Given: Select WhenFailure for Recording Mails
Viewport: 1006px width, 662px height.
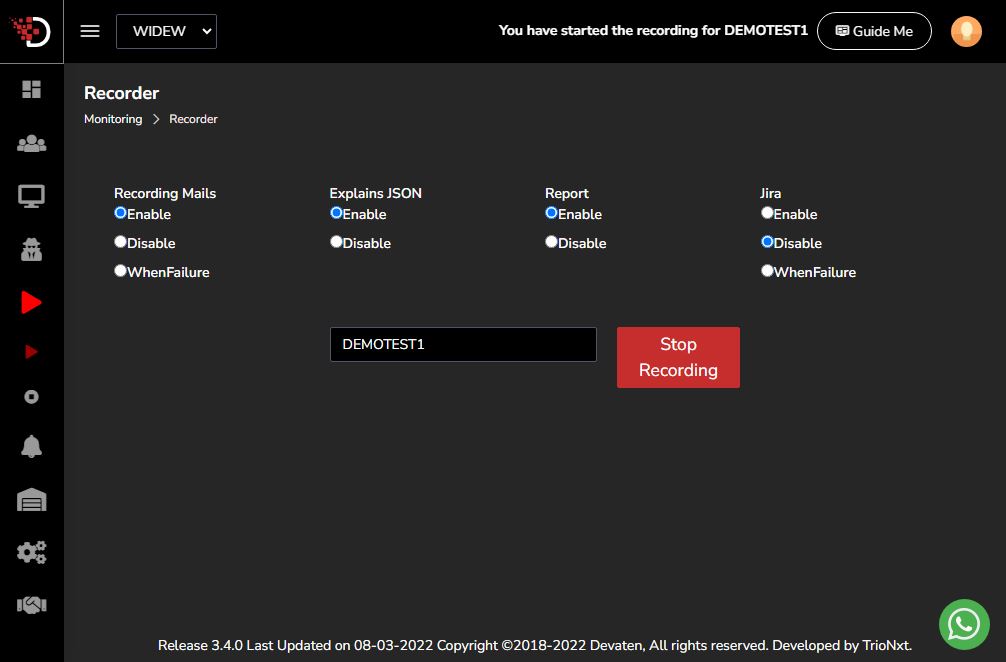Looking at the screenshot, I should 120,271.
